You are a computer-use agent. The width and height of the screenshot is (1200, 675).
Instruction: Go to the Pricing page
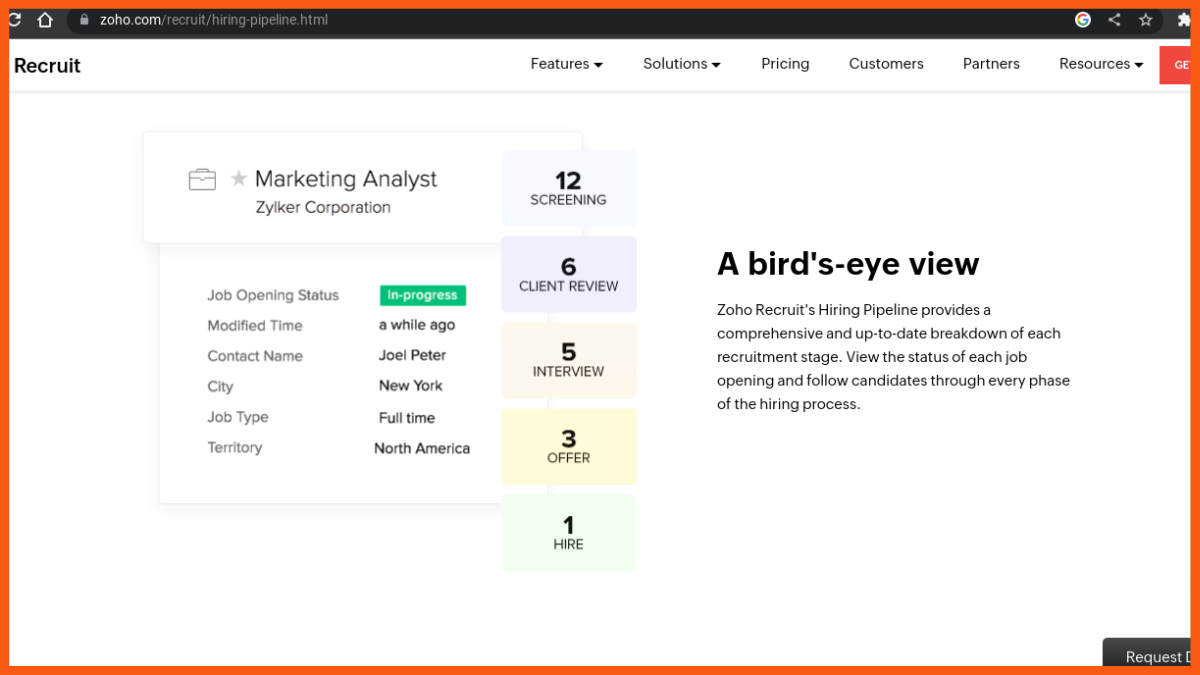click(x=785, y=64)
